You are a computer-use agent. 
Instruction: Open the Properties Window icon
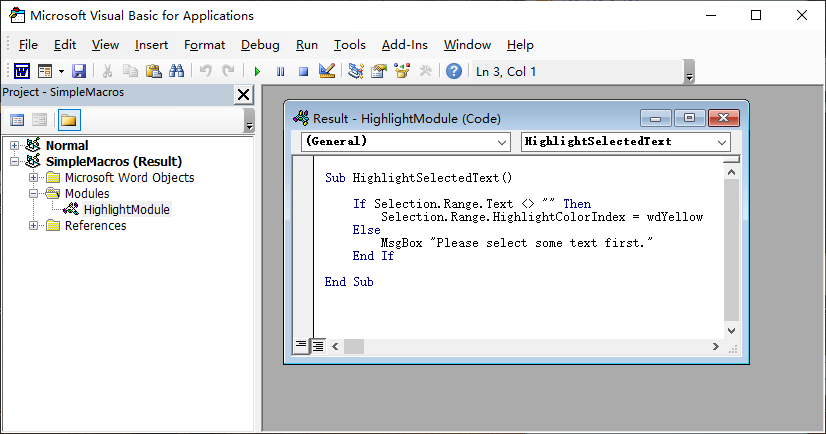[379, 71]
